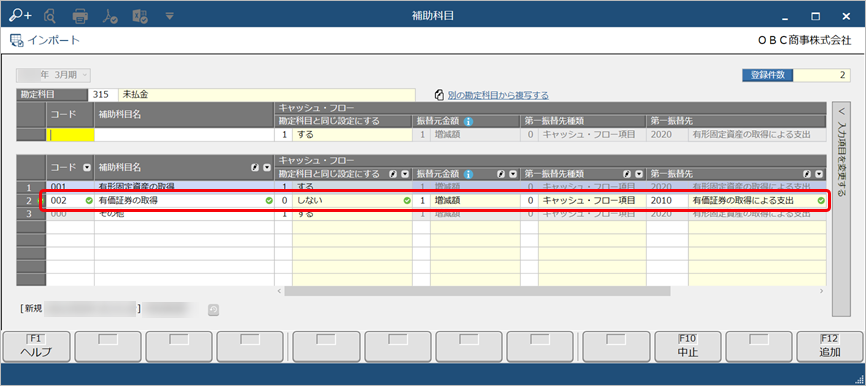866x386 pixels.
Task: Open the 年 3月期 period dropdown
Action: pos(53,75)
